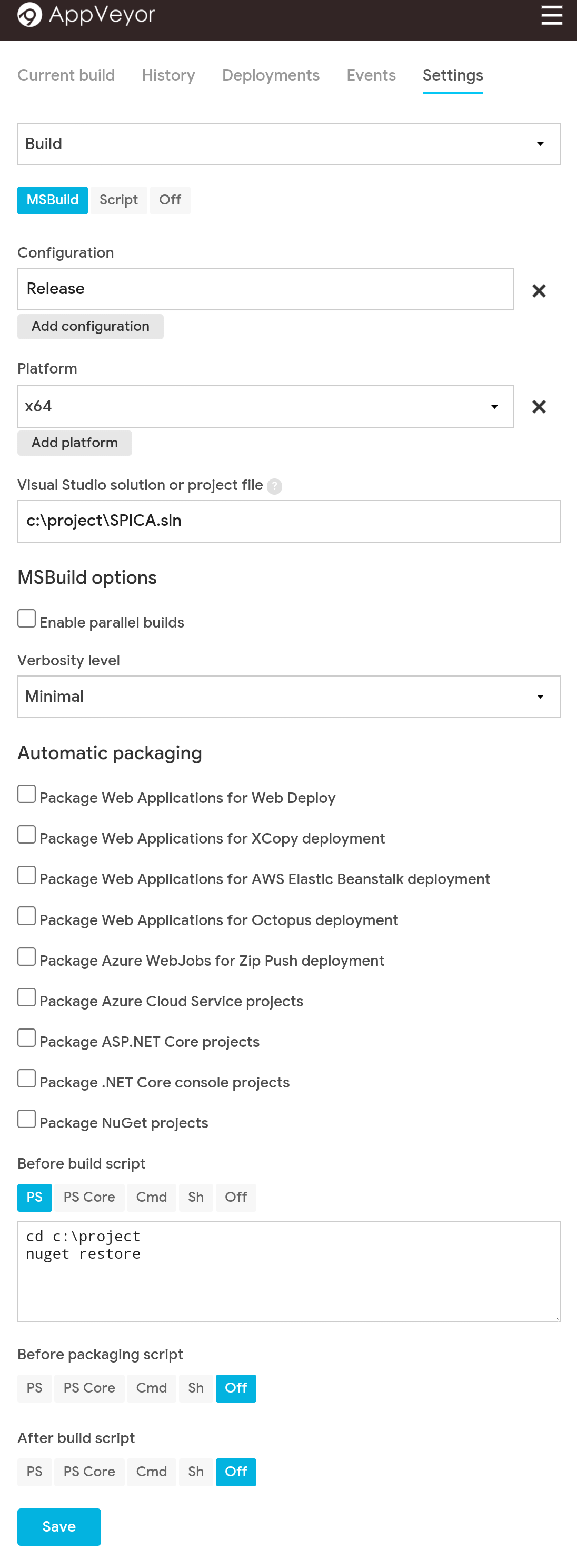Click Add configuration button
This screenshot has height=1568, width=577.
point(90,327)
